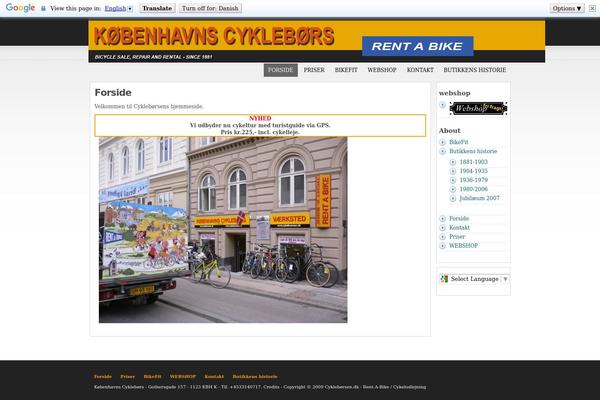Click bullet icon next to sidebar Kontakt
This screenshot has width=600, height=400.
click(x=442, y=228)
